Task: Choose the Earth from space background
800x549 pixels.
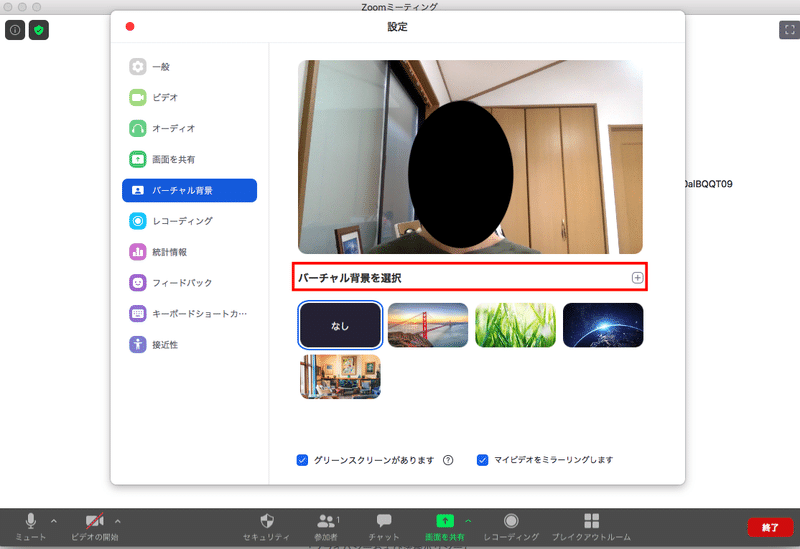Action: click(603, 325)
